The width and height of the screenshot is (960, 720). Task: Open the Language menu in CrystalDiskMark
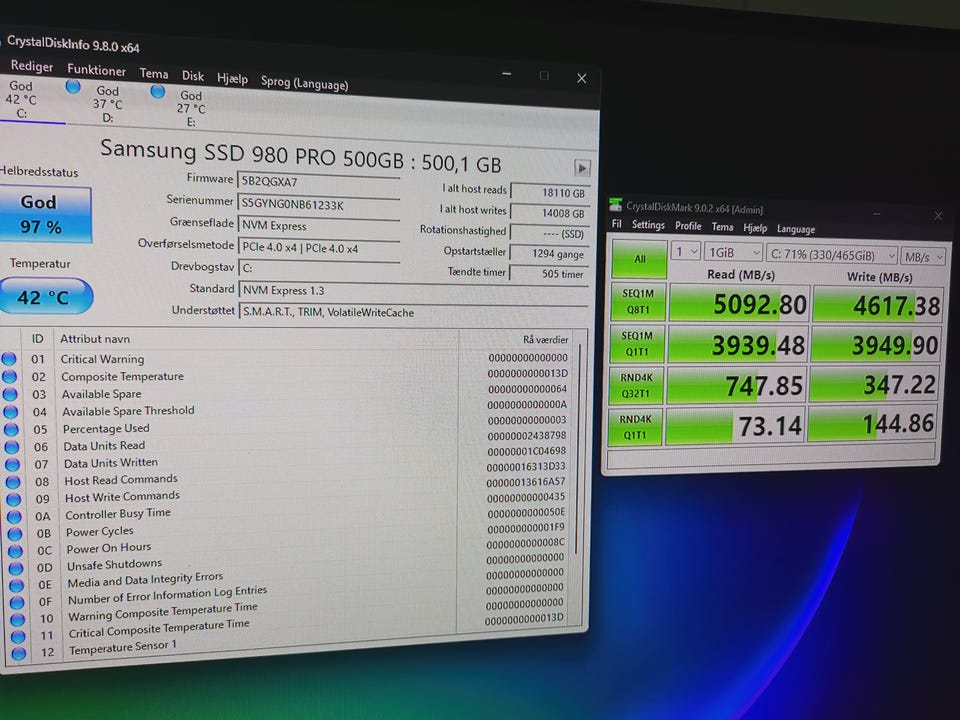[x=796, y=229]
